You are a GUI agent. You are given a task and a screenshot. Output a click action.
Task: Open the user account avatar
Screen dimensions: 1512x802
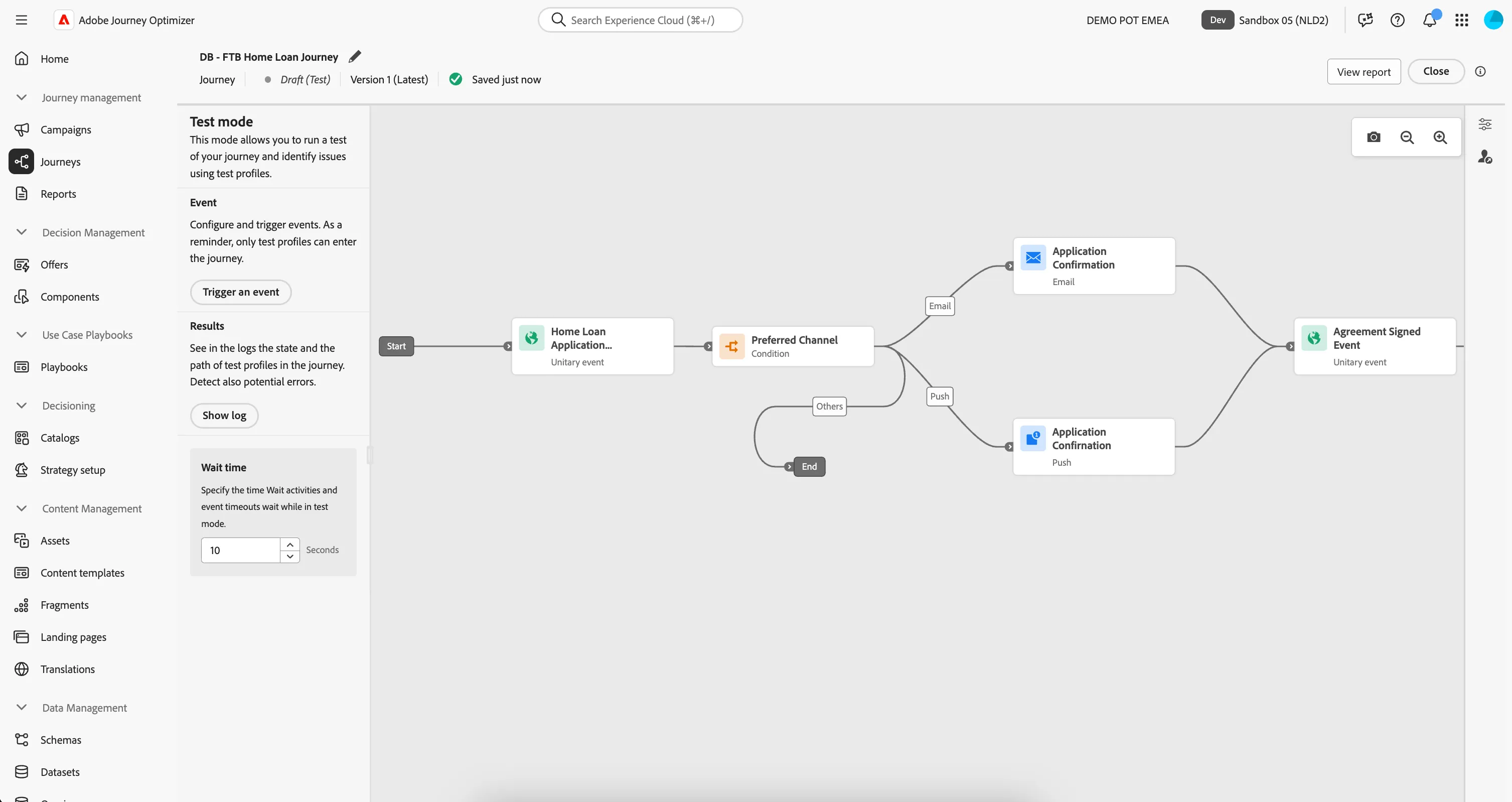coord(1493,20)
